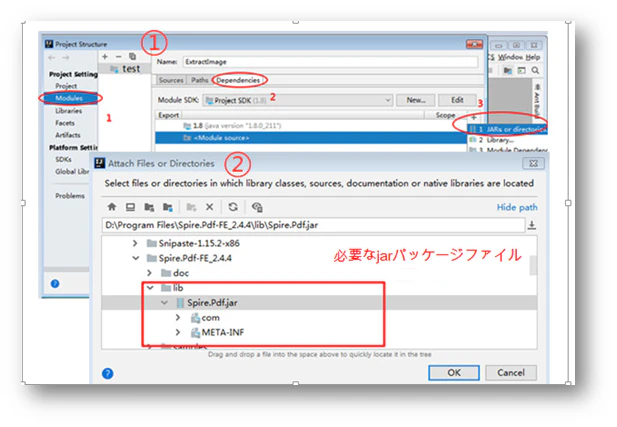Switch to the Paths tab
Image resolution: width=617 pixels, height=427 pixels.
click(200, 80)
